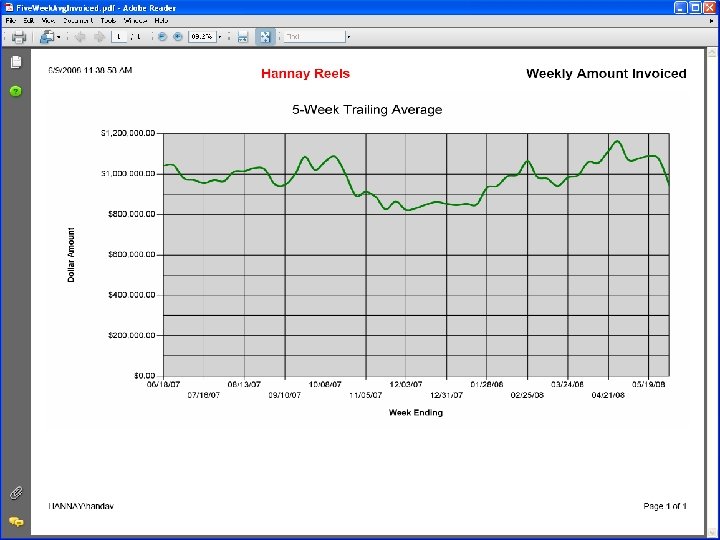
Task: Open the Help menu
Action: [x=161, y=21]
